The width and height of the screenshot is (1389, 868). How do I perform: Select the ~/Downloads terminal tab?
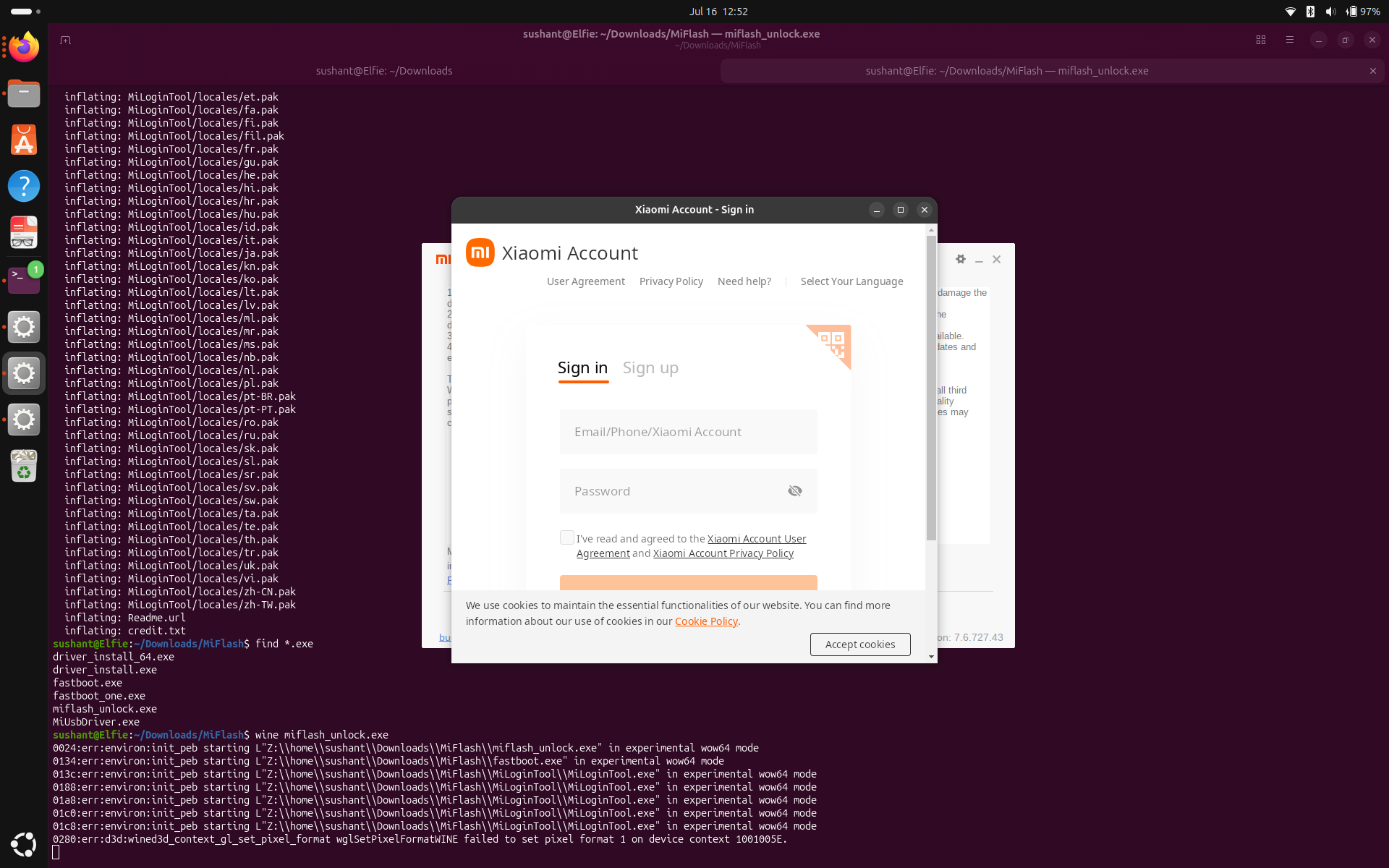pyautogui.click(x=384, y=71)
